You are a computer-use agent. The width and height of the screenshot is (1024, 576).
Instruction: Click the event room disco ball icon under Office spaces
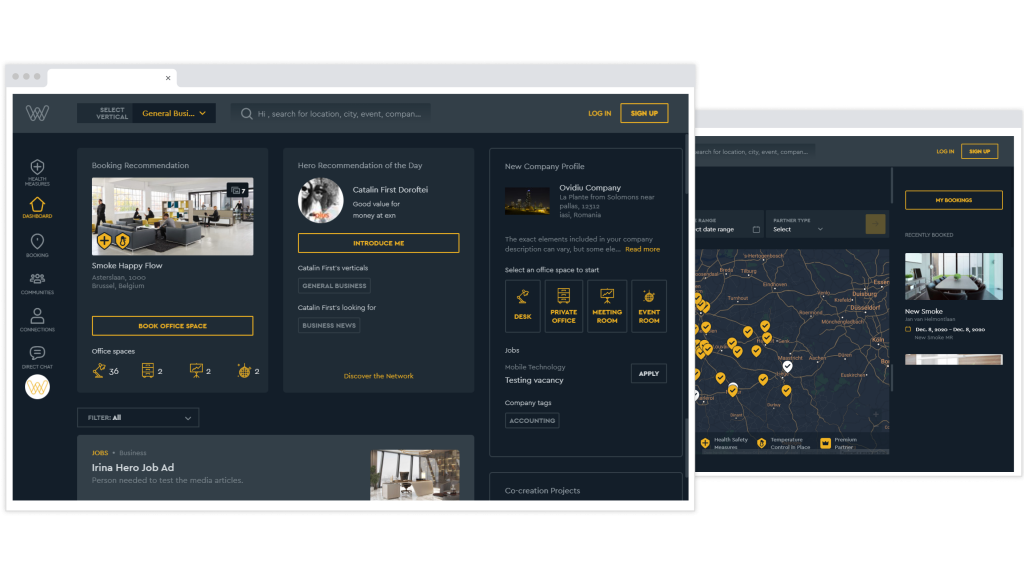coord(244,371)
